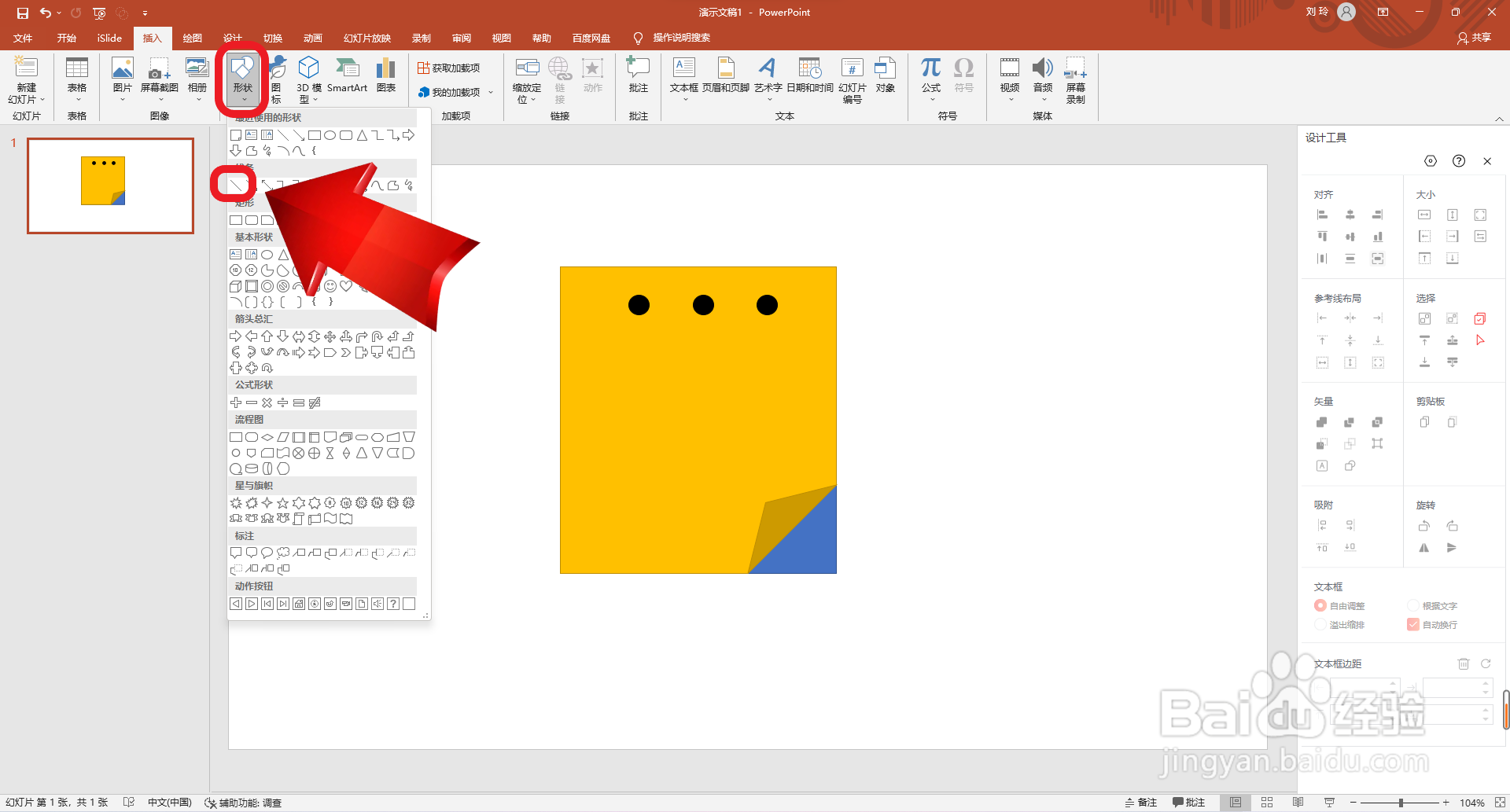Choose the smiley face shape
This screenshot has height=812, width=1510.
(330, 286)
